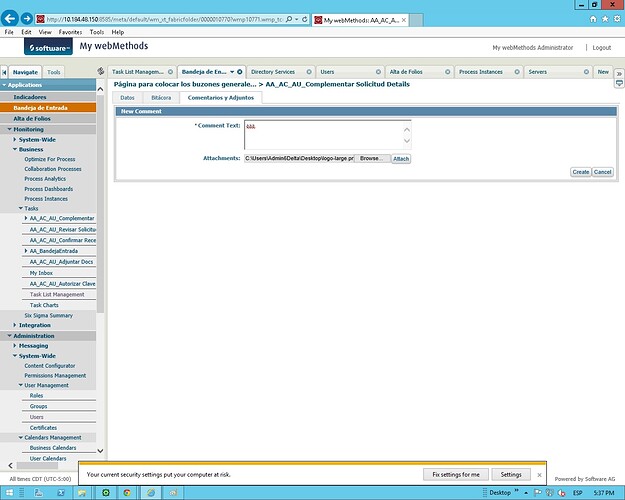
Task: Show more workspace tabs with double chevron
Action: click(x=619, y=74)
